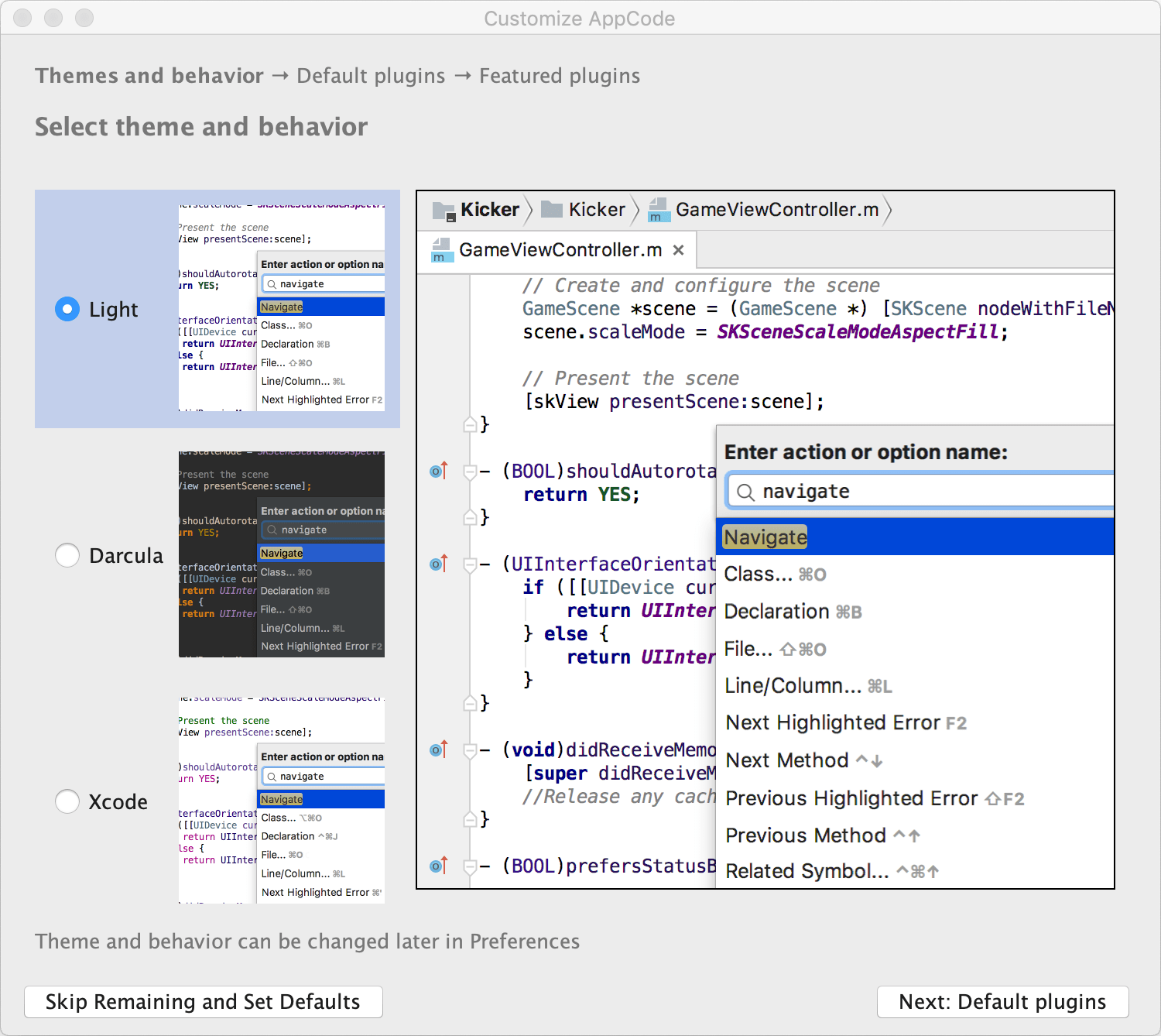Click the Darcula theme preview thumbnail
1161x1036 pixels.
click(x=282, y=554)
